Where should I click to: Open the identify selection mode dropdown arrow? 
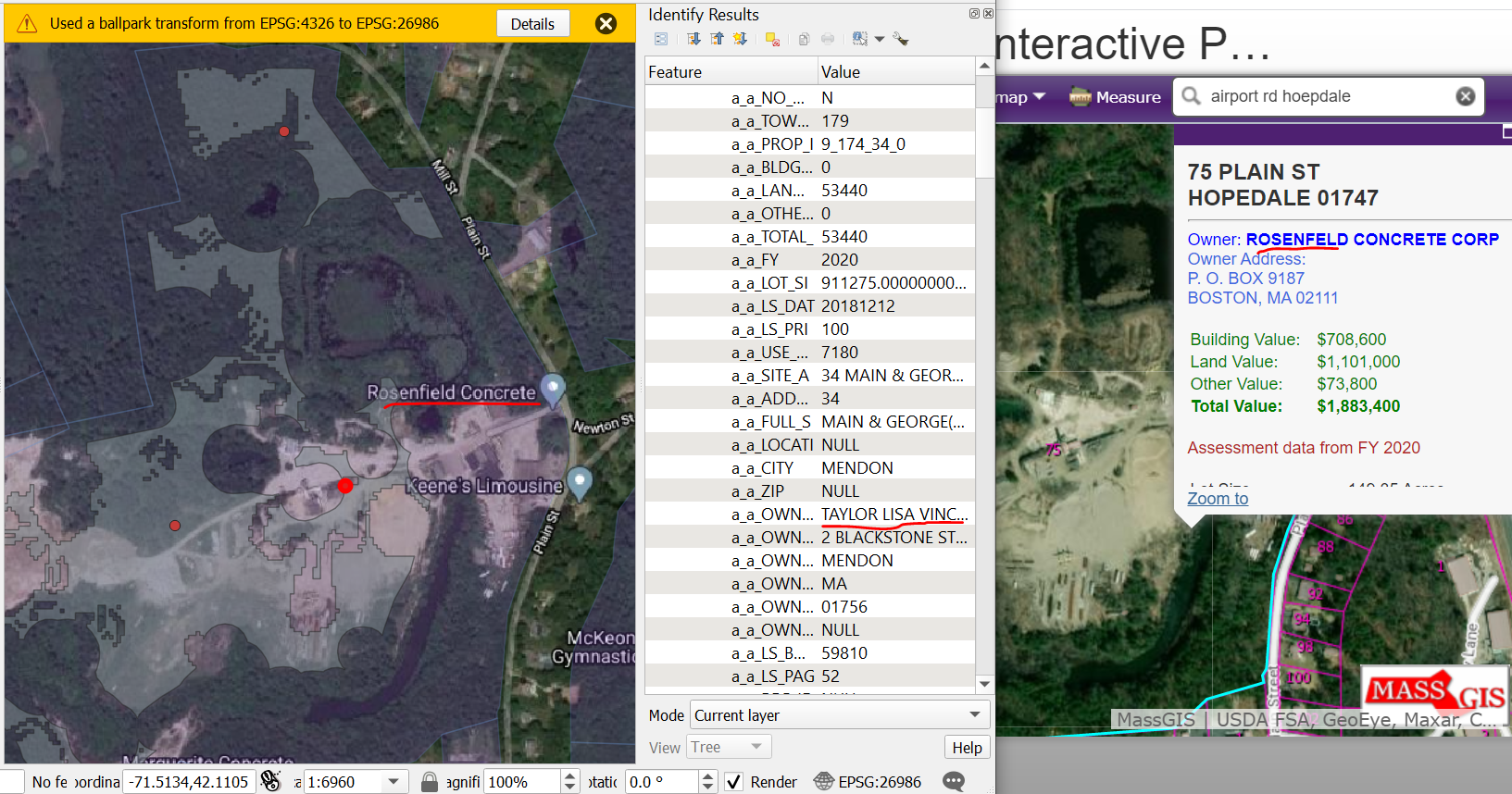(880, 39)
